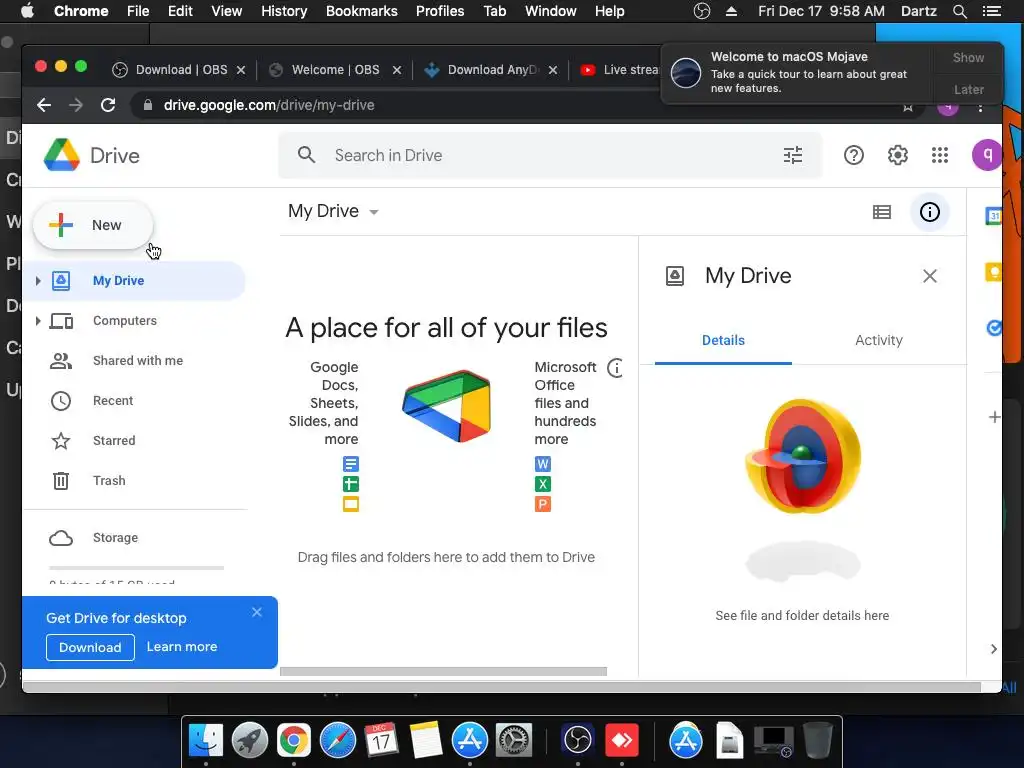Open OBS Studio in the Dock
Viewport: 1024px width, 768px height.
(577, 741)
